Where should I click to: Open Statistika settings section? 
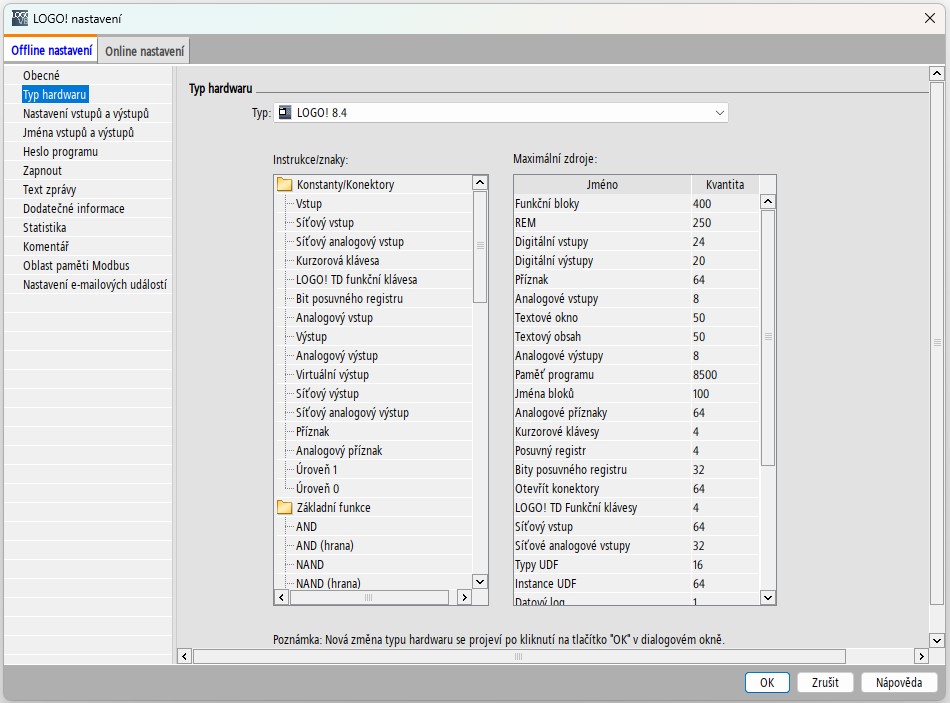pyautogui.click(x=44, y=228)
